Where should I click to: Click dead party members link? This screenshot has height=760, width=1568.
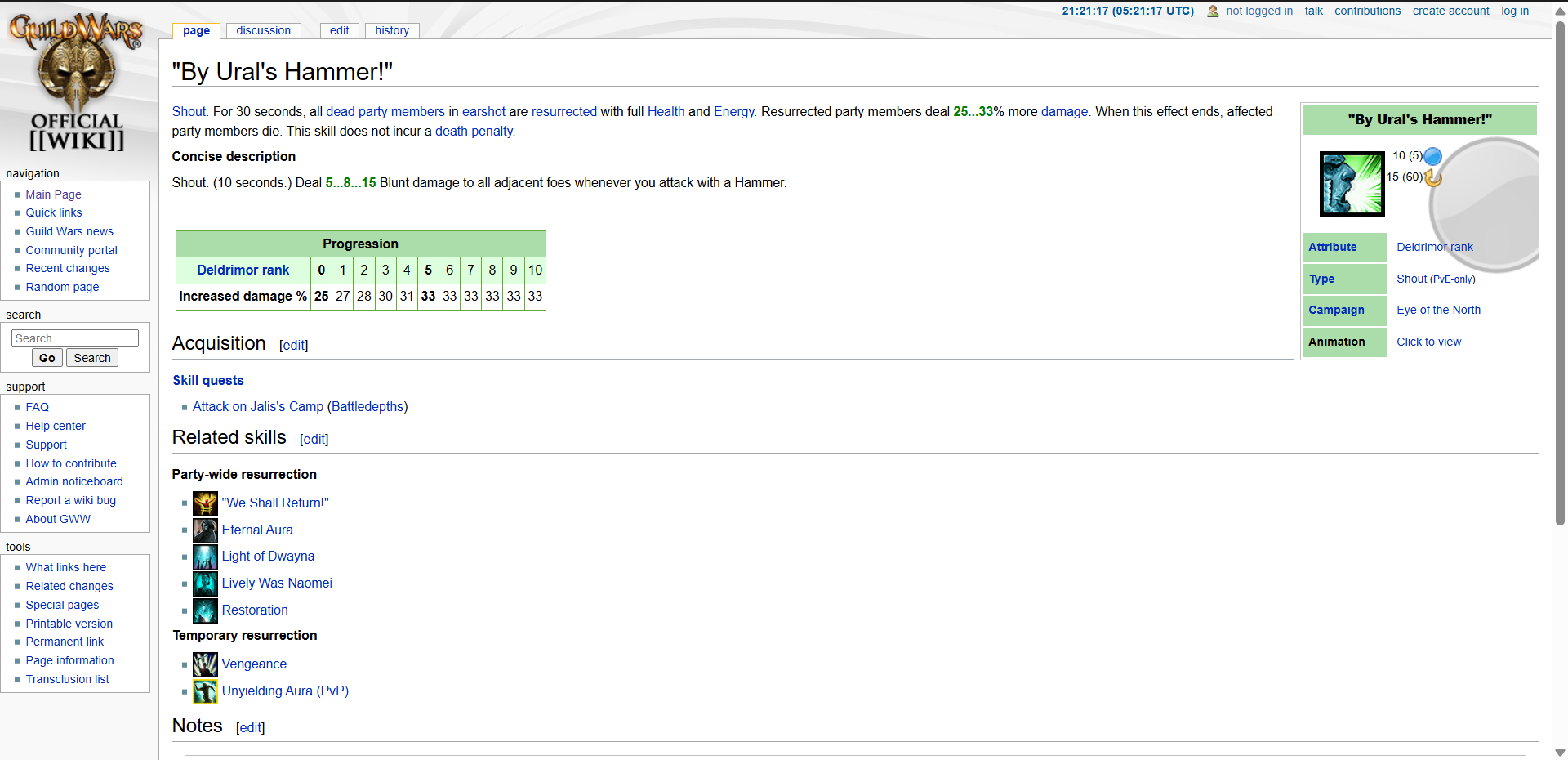coord(385,111)
